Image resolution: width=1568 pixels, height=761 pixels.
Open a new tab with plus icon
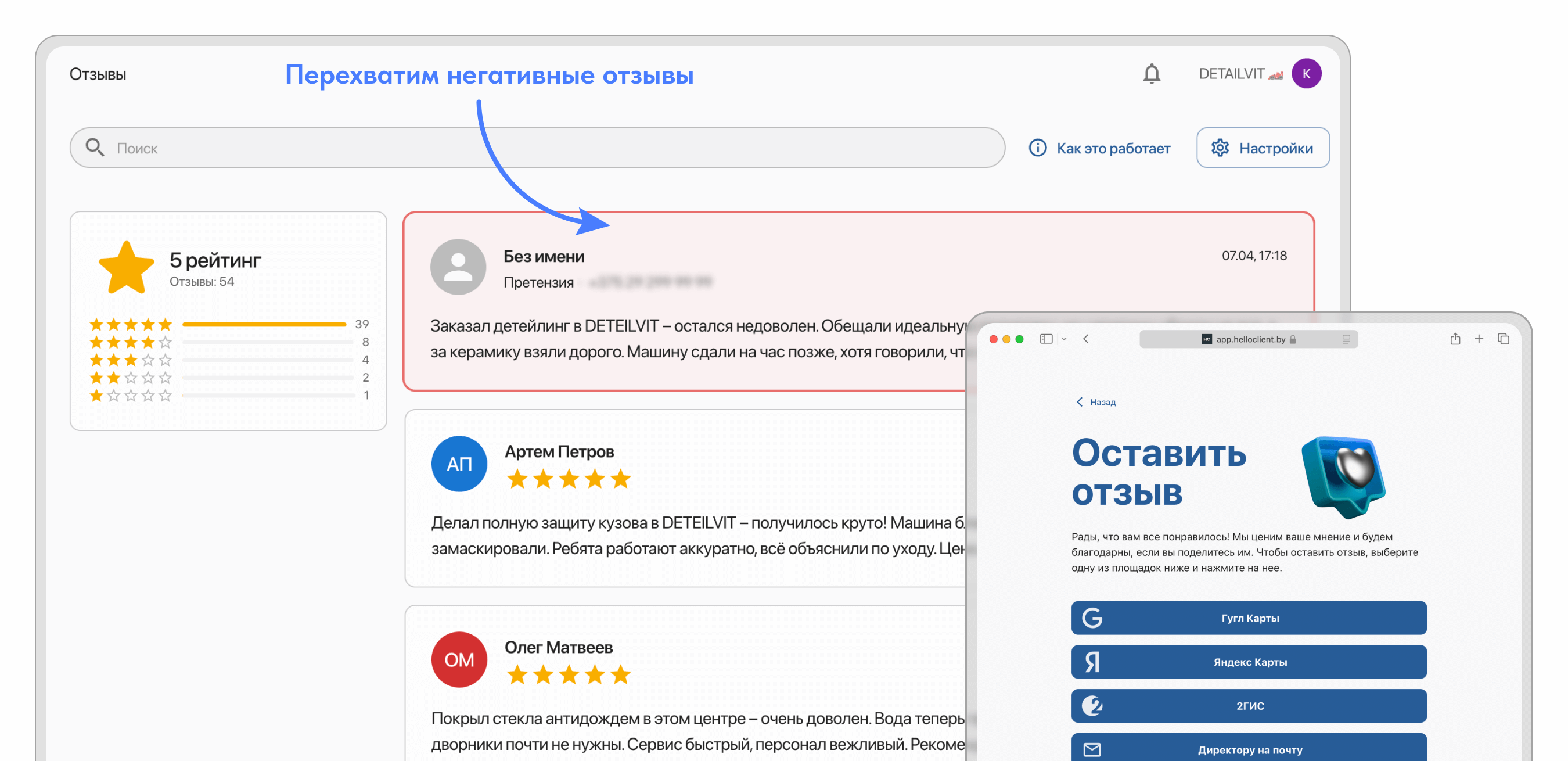point(1479,339)
